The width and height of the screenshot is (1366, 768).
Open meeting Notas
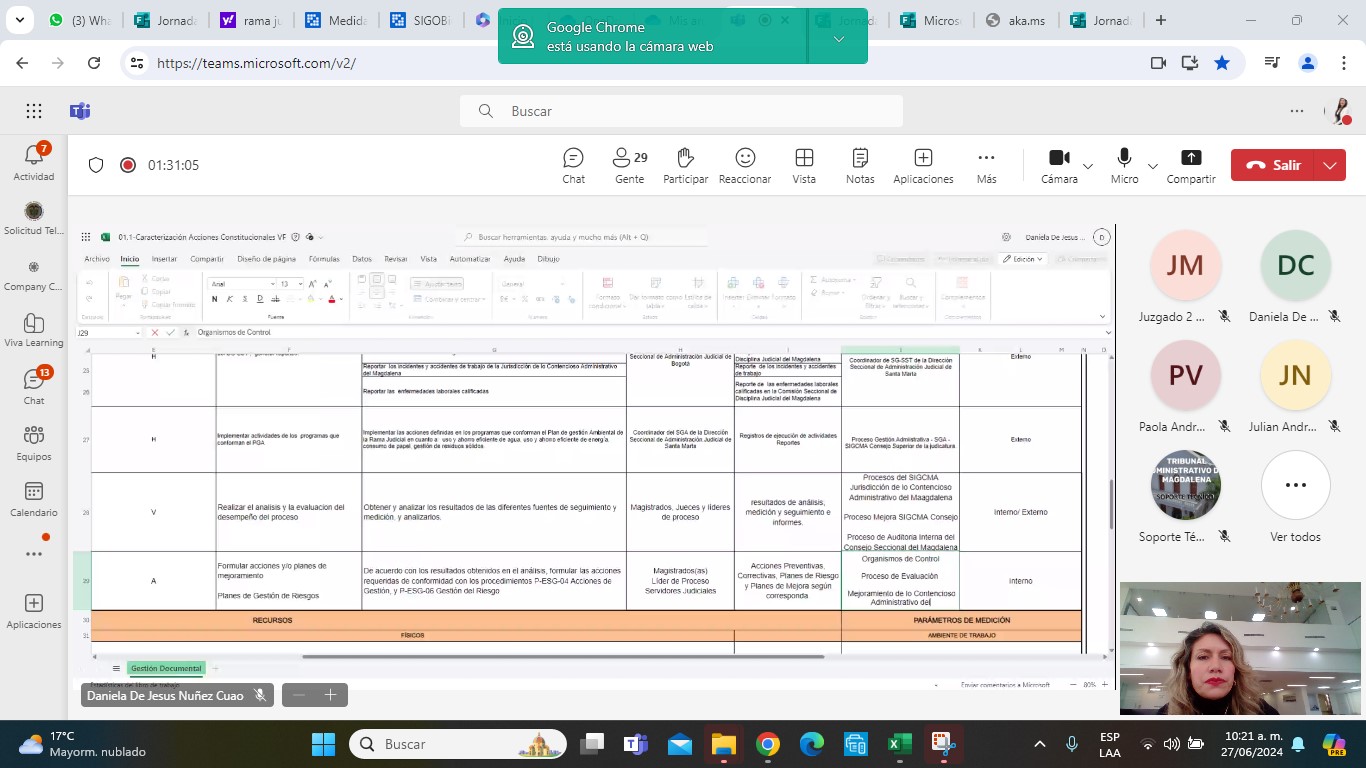860,166
